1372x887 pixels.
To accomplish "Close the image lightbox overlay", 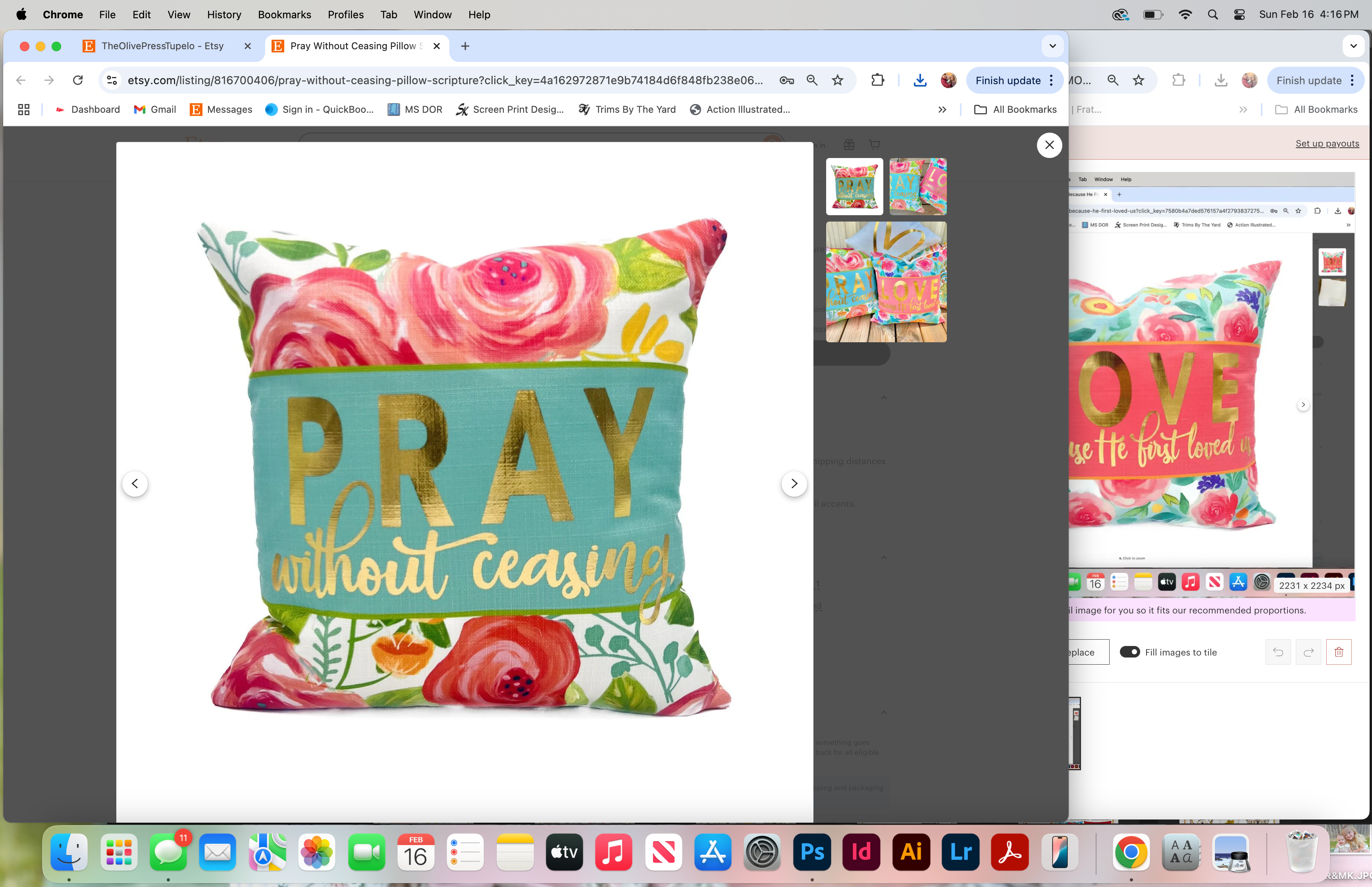I will tap(1049, 145).
